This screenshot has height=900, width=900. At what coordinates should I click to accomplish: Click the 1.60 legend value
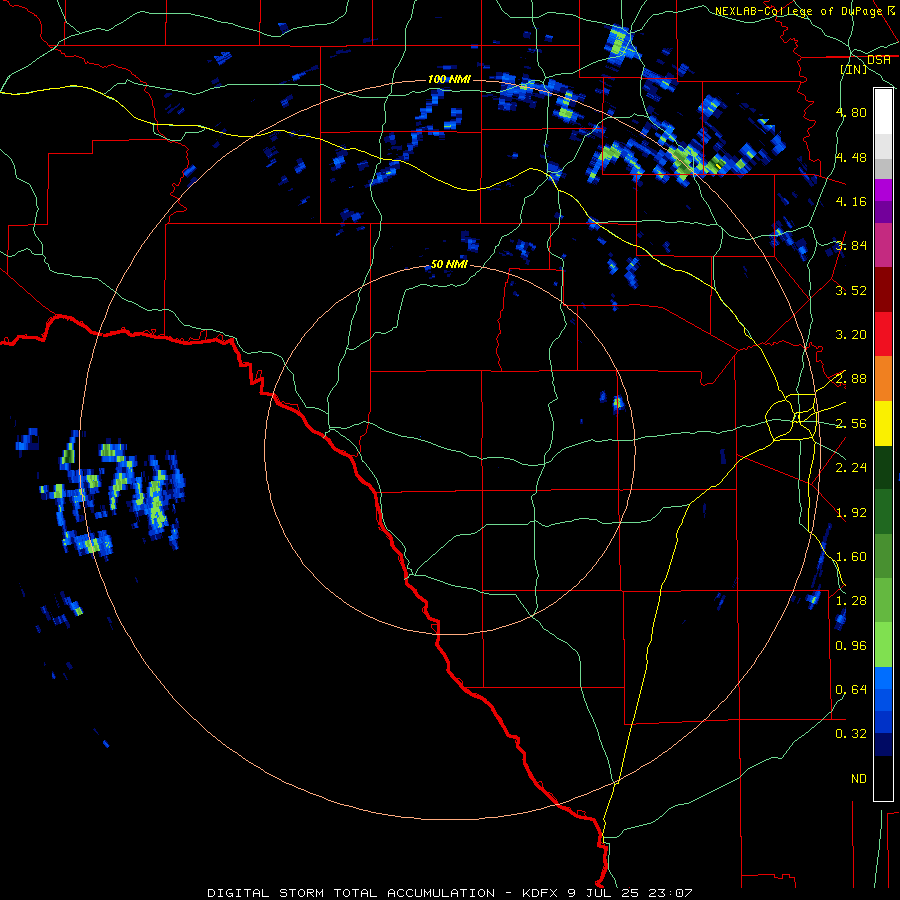coord(851,557)
